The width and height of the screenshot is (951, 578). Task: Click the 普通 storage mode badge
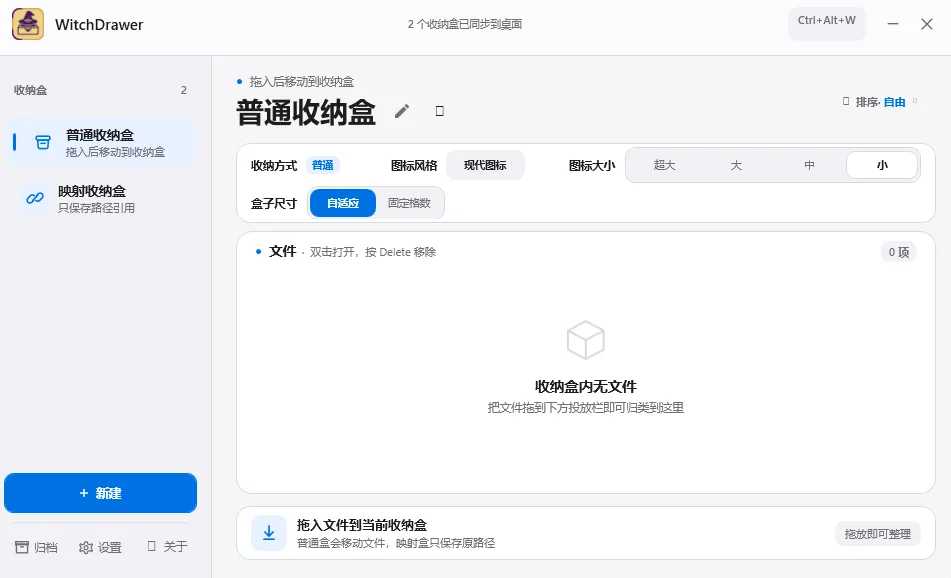323,165
